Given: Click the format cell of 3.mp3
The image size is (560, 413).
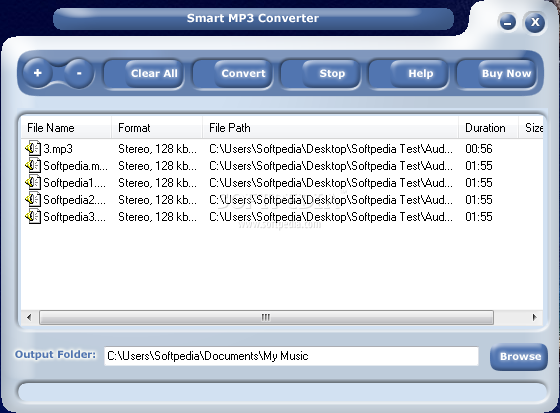Looking at the screenshot, I should click(x=158, y=149).
